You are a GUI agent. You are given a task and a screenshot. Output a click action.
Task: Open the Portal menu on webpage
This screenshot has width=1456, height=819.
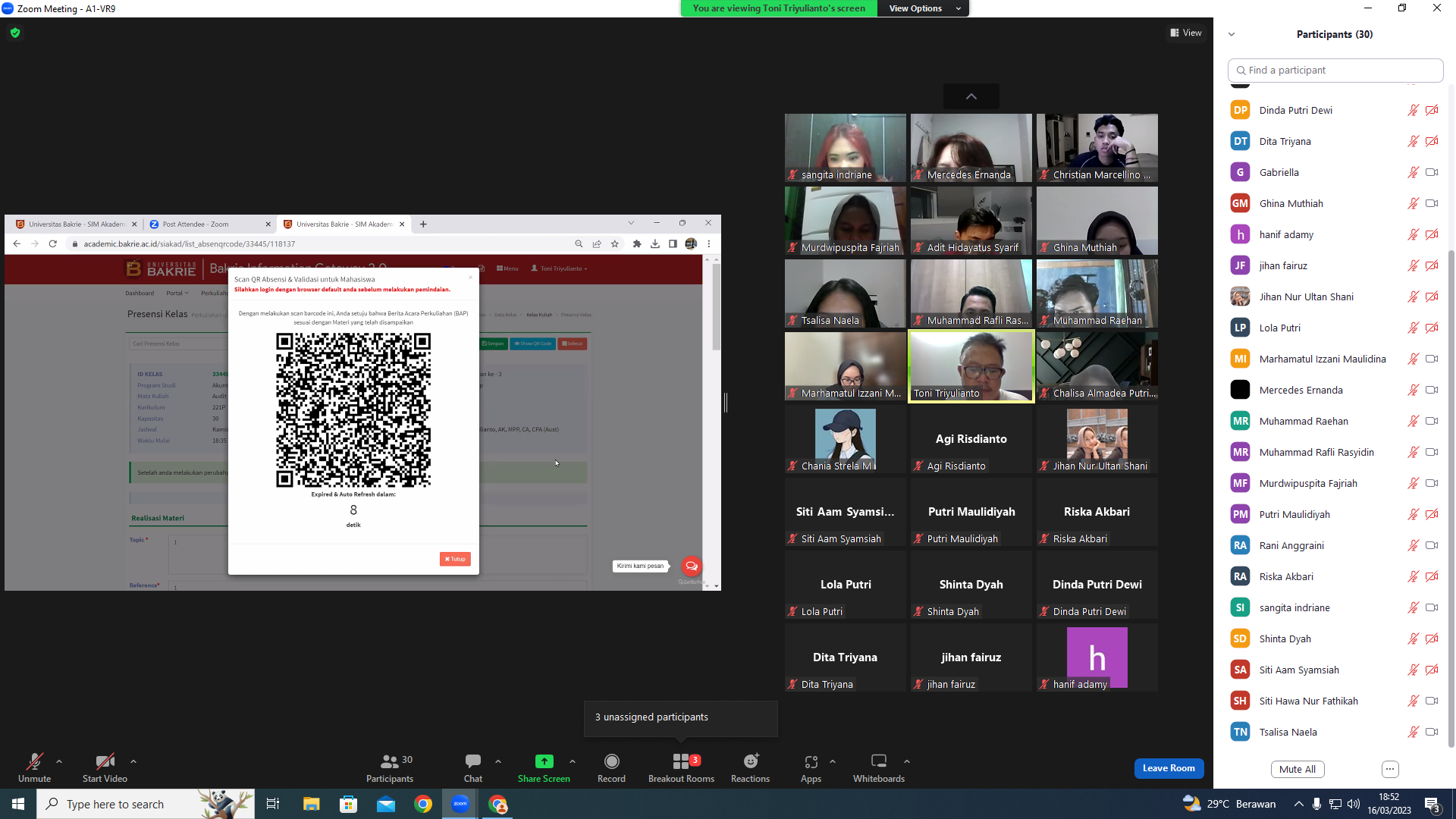click(x=177, y=293)
